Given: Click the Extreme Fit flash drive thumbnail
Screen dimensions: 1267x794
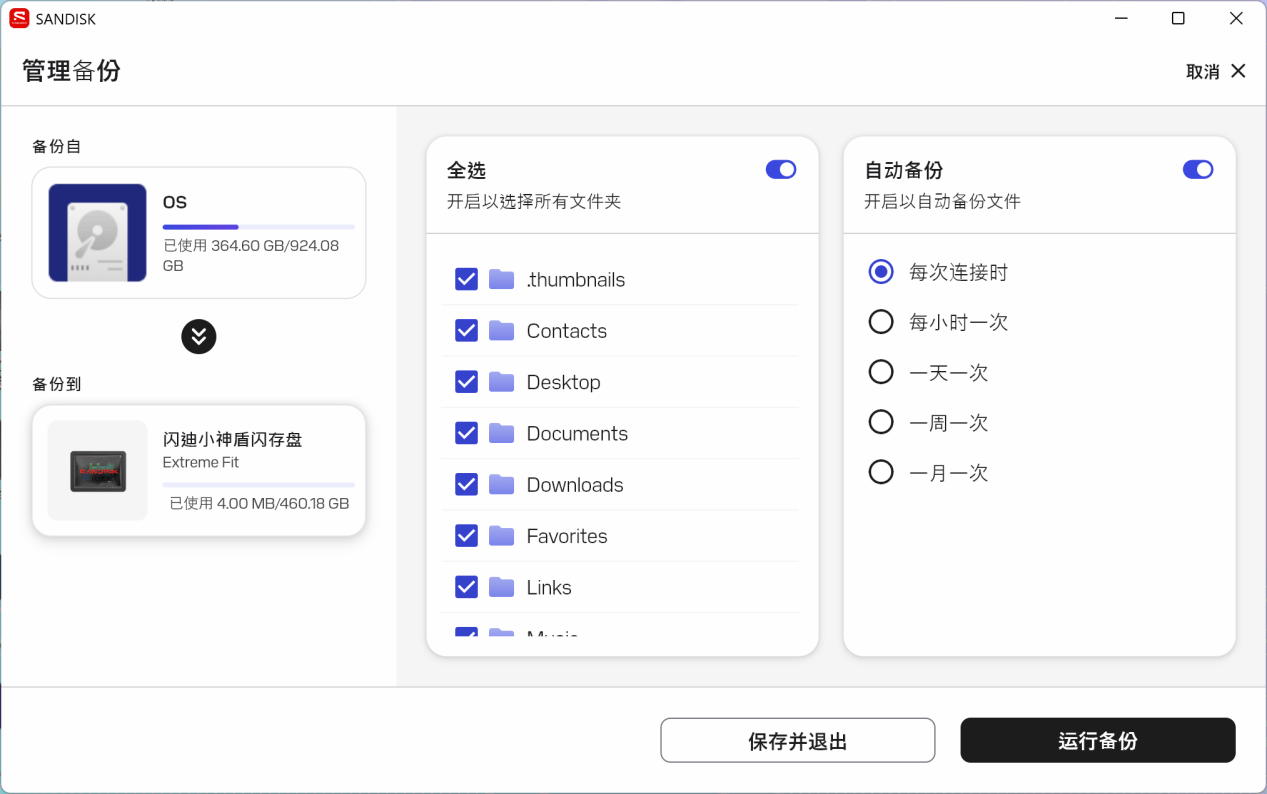Looking at the screenshot, I should tap(98, 470).
